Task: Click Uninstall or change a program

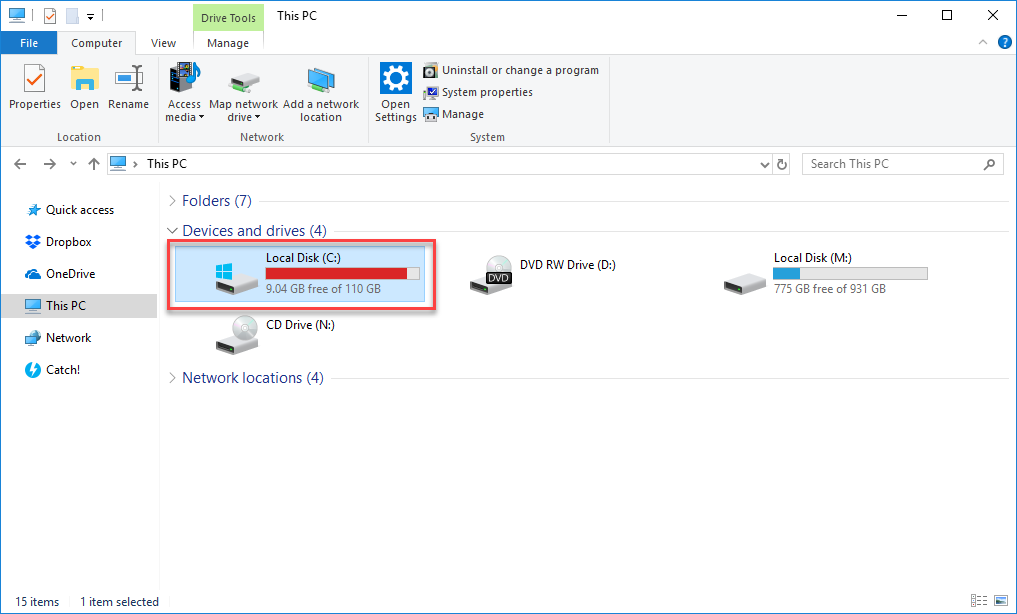Action: click(511, 70)
